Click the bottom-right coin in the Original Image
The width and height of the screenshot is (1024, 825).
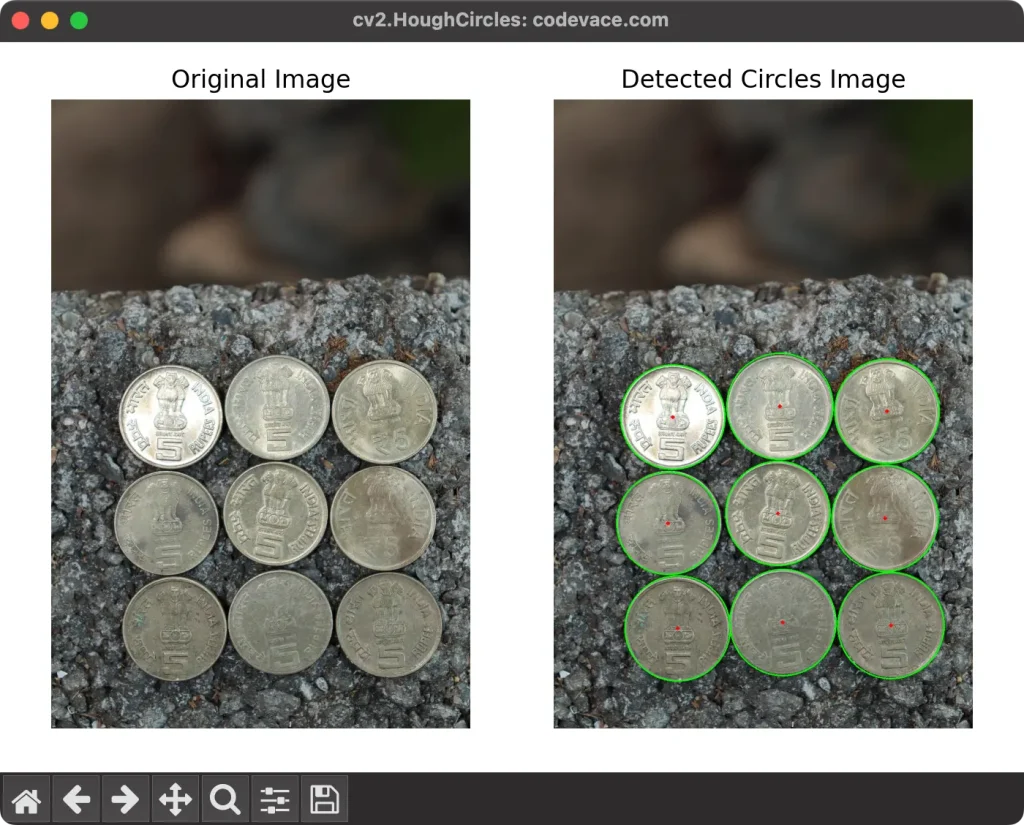[x=389, y=625]
